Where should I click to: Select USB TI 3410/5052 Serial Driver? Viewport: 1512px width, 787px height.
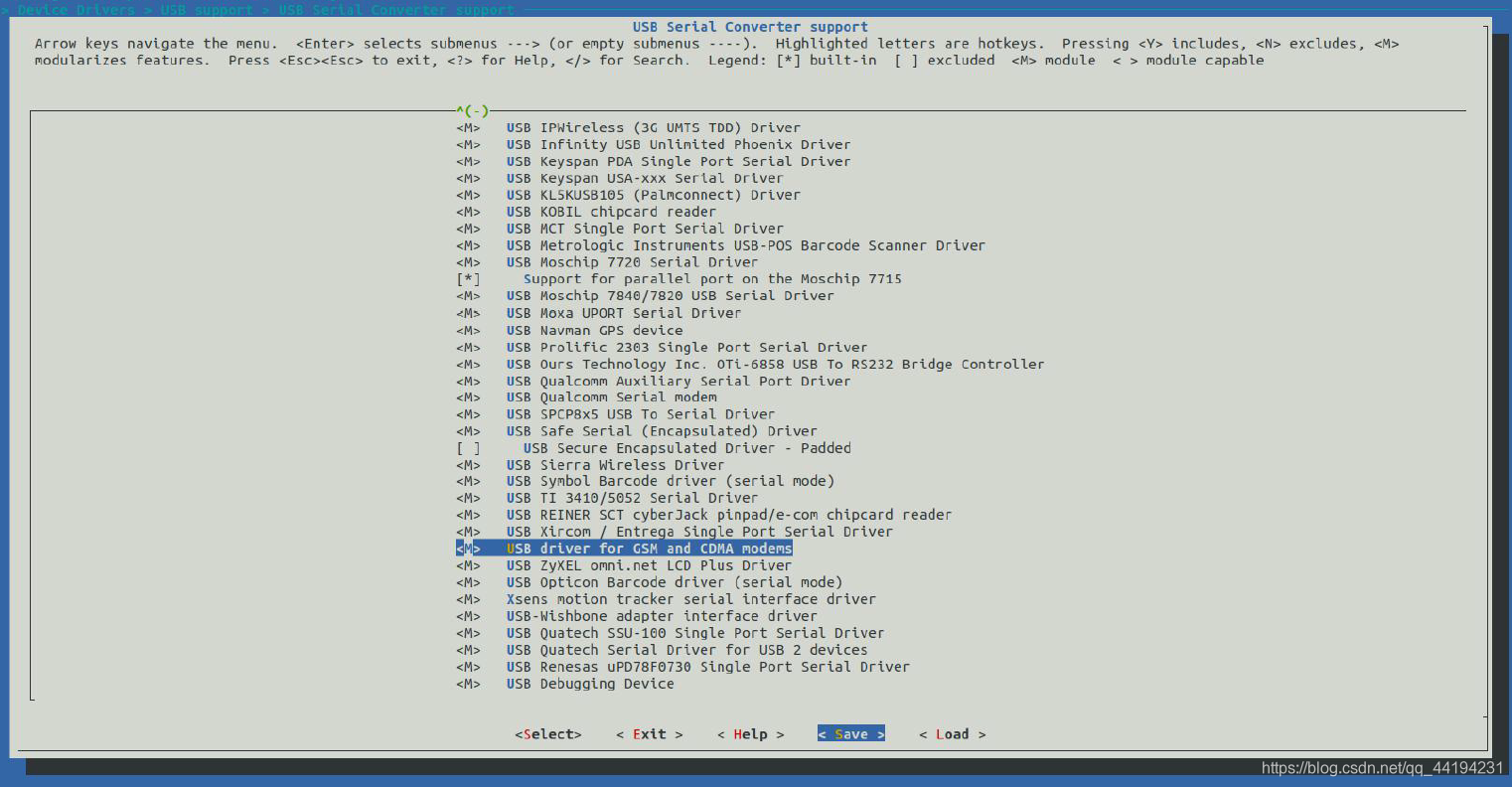[x=632, y=498]
